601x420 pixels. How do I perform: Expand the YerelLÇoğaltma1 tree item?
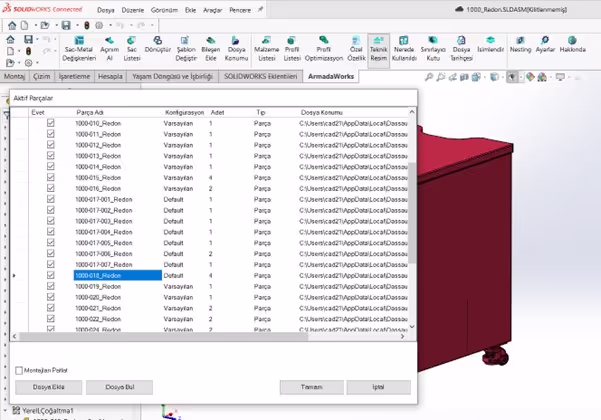tap(6, 410)
